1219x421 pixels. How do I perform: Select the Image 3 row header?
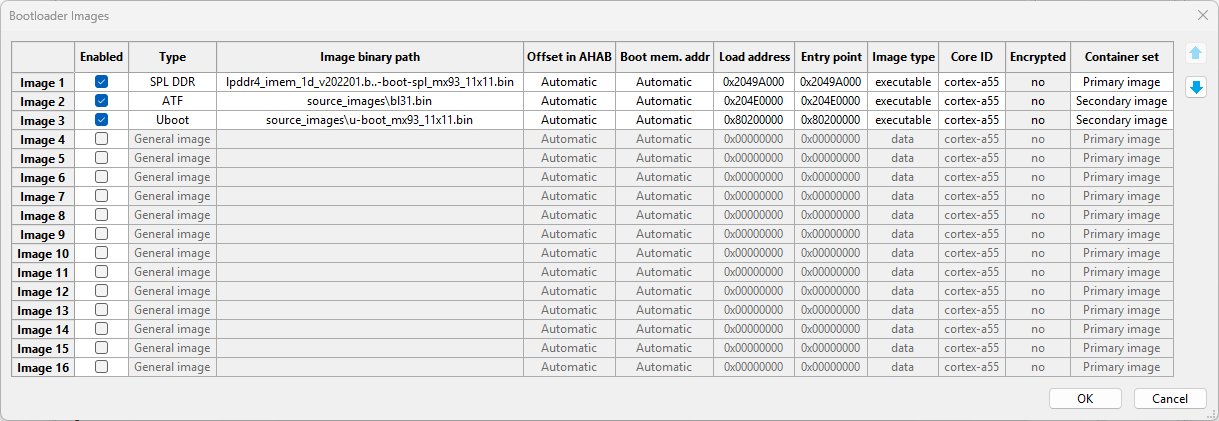(43, 120)
